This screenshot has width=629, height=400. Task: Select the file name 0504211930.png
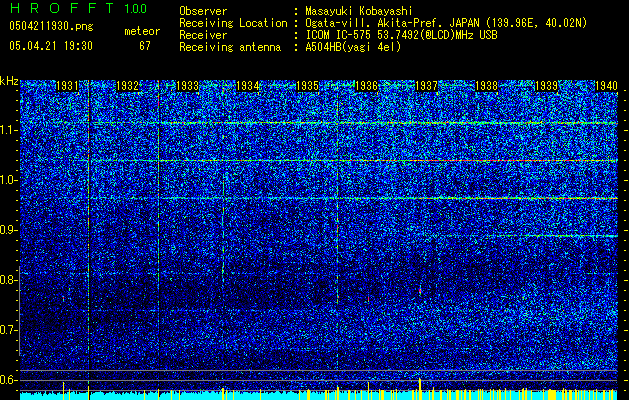tap(51, 26)
